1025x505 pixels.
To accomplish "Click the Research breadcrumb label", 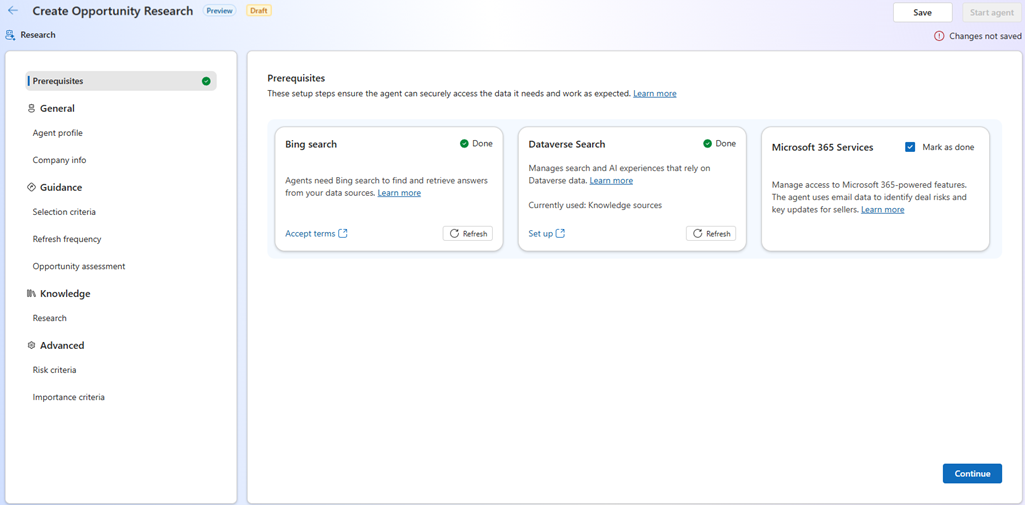I will point(38,35).
